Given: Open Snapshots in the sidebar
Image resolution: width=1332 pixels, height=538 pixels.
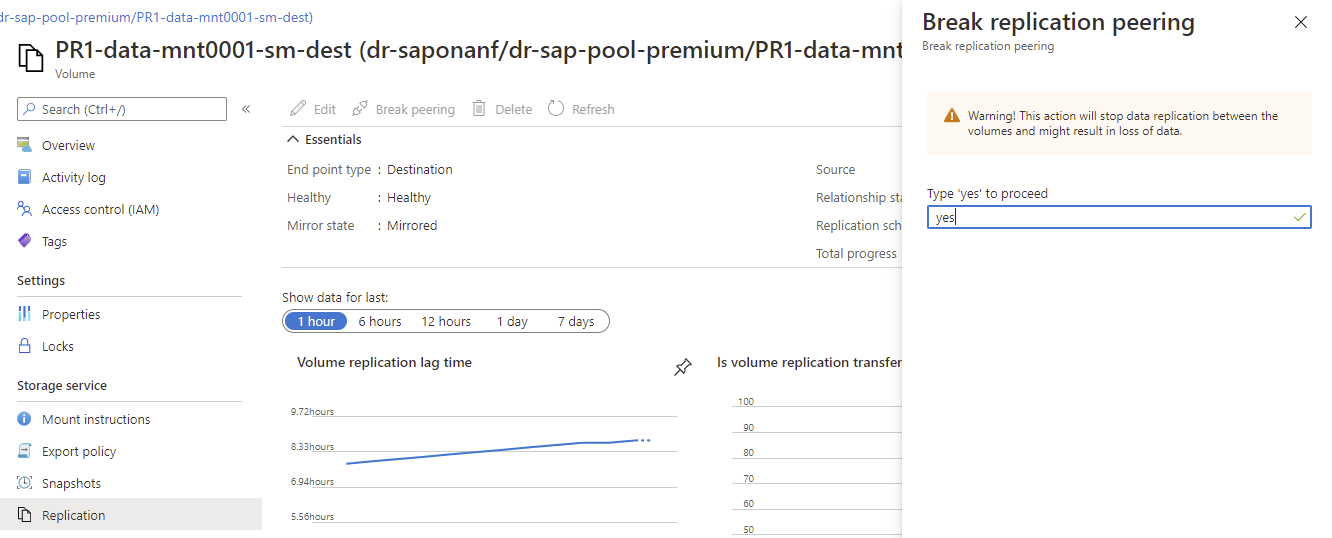Looking at the screenshot, I should pyautogui.click(x=71, y=483).
